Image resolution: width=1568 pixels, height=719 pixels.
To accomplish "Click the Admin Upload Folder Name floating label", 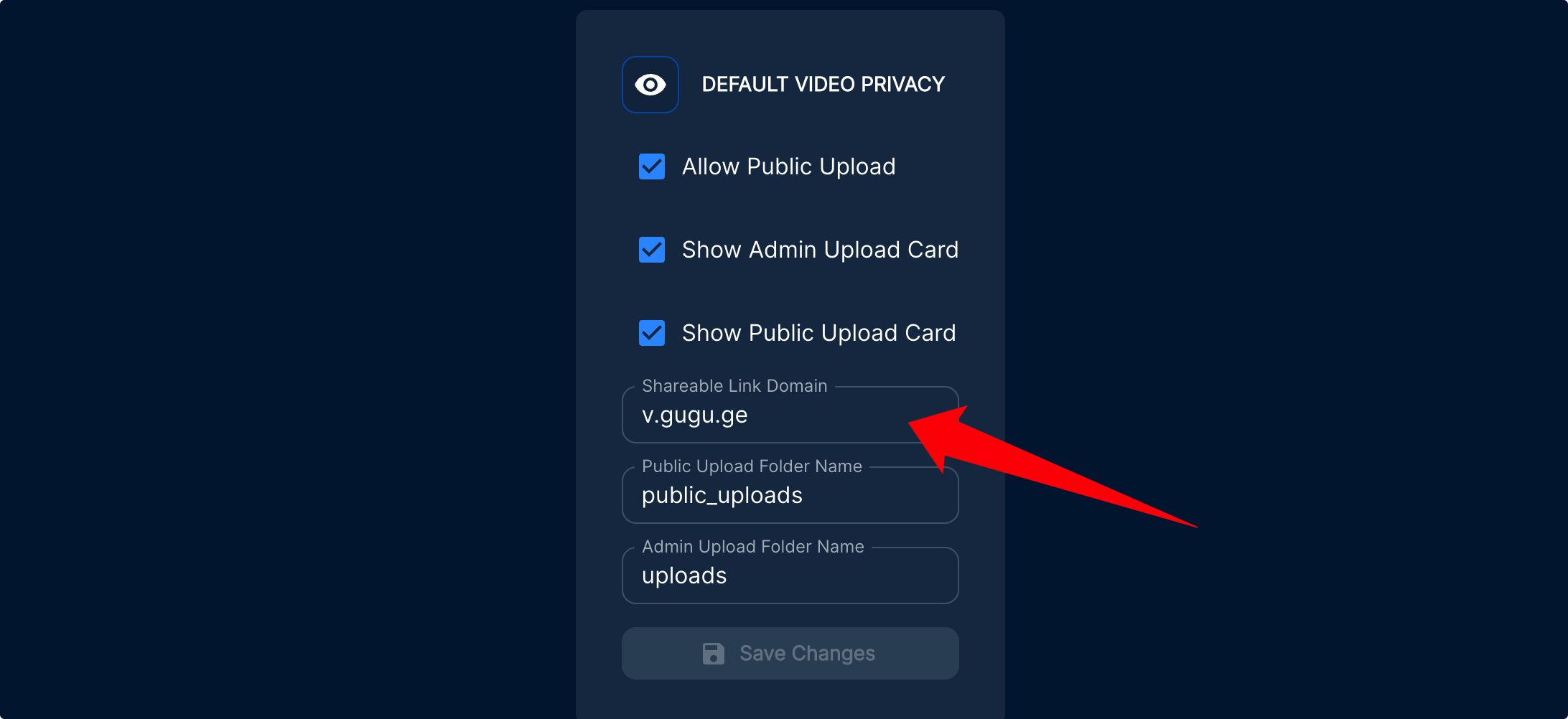I will pyautogui.click(x=752, y=547).
